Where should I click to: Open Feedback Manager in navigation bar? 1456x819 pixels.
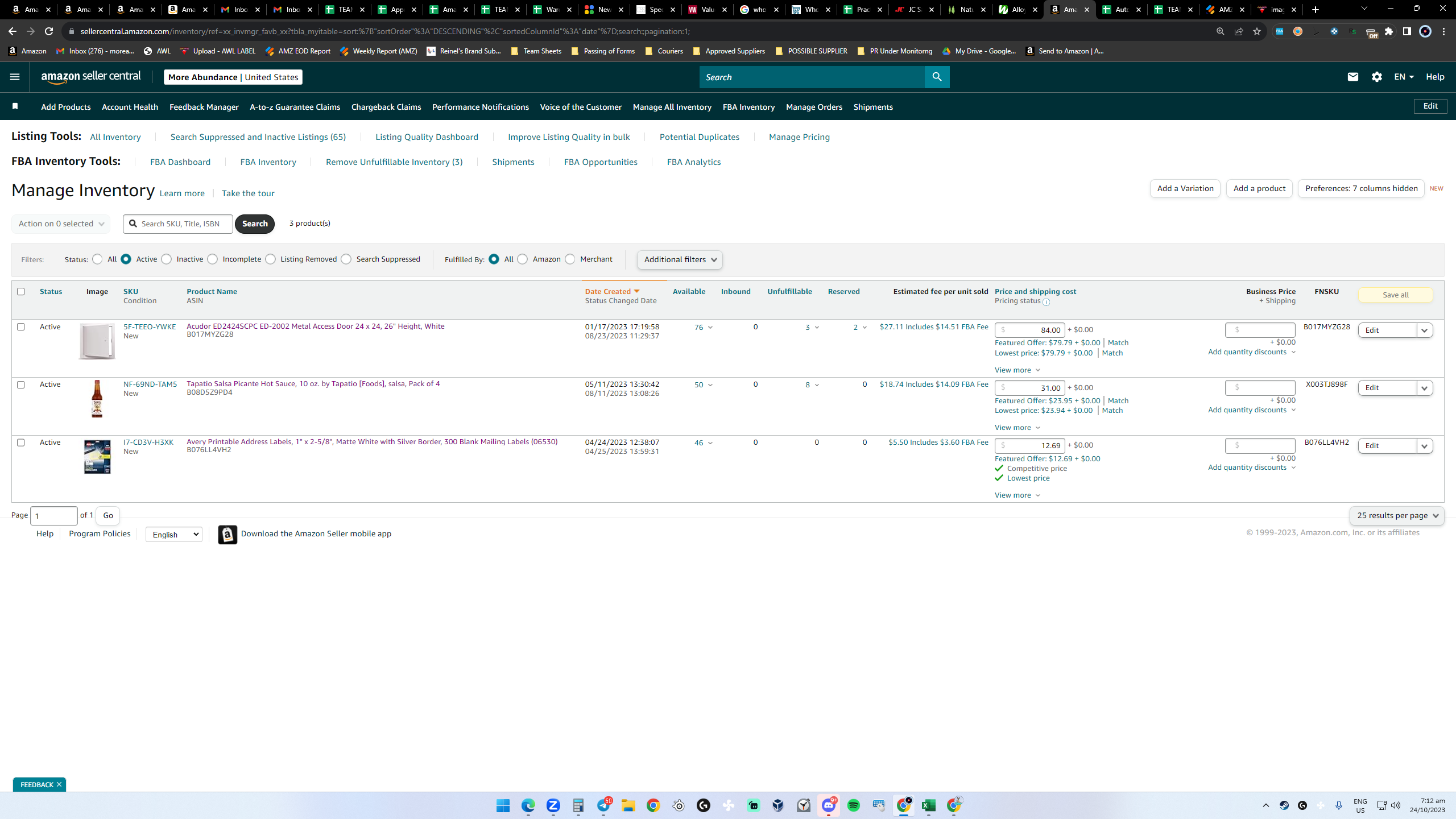point(204,107)
